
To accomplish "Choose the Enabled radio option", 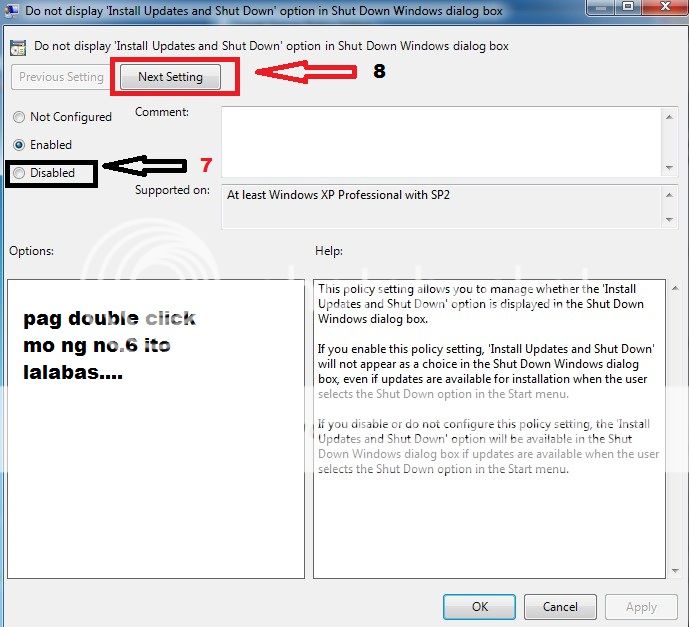I will (x=19, y=145).
